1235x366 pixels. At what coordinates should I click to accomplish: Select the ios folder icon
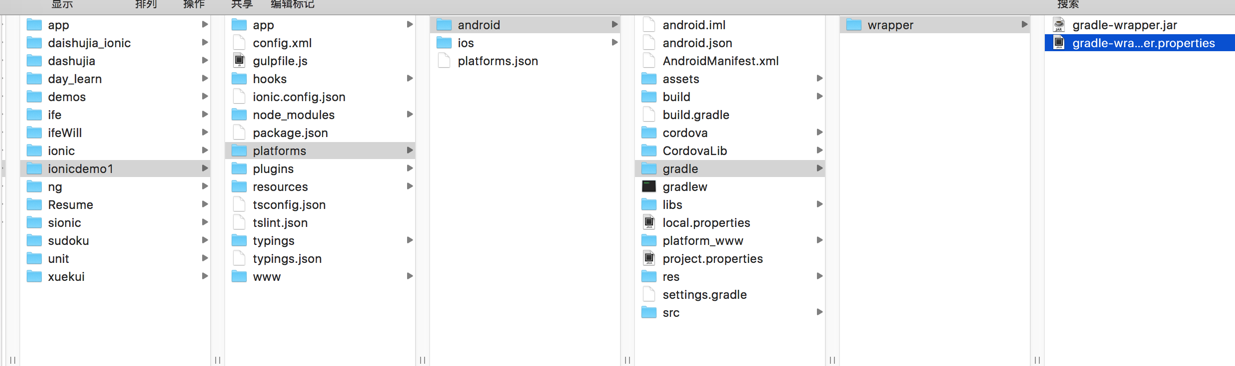[444, 43]
